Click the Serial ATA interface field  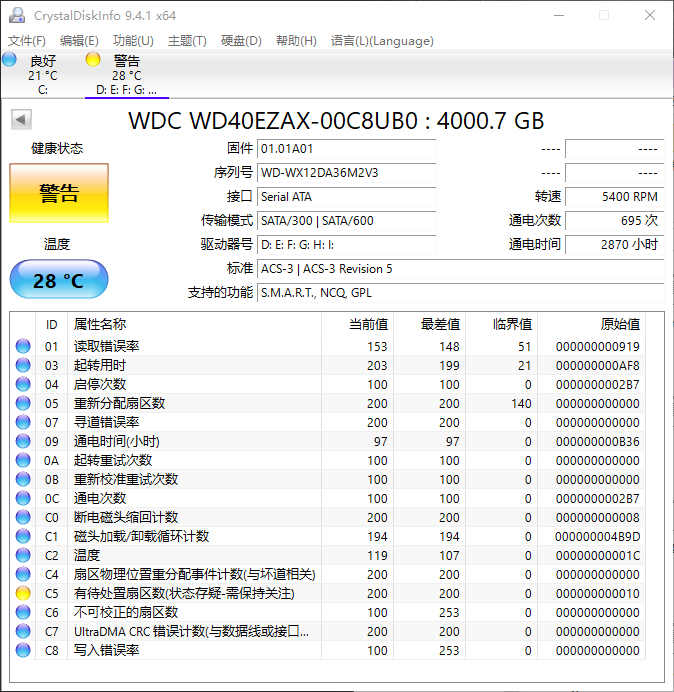click(x=346, y=196)
